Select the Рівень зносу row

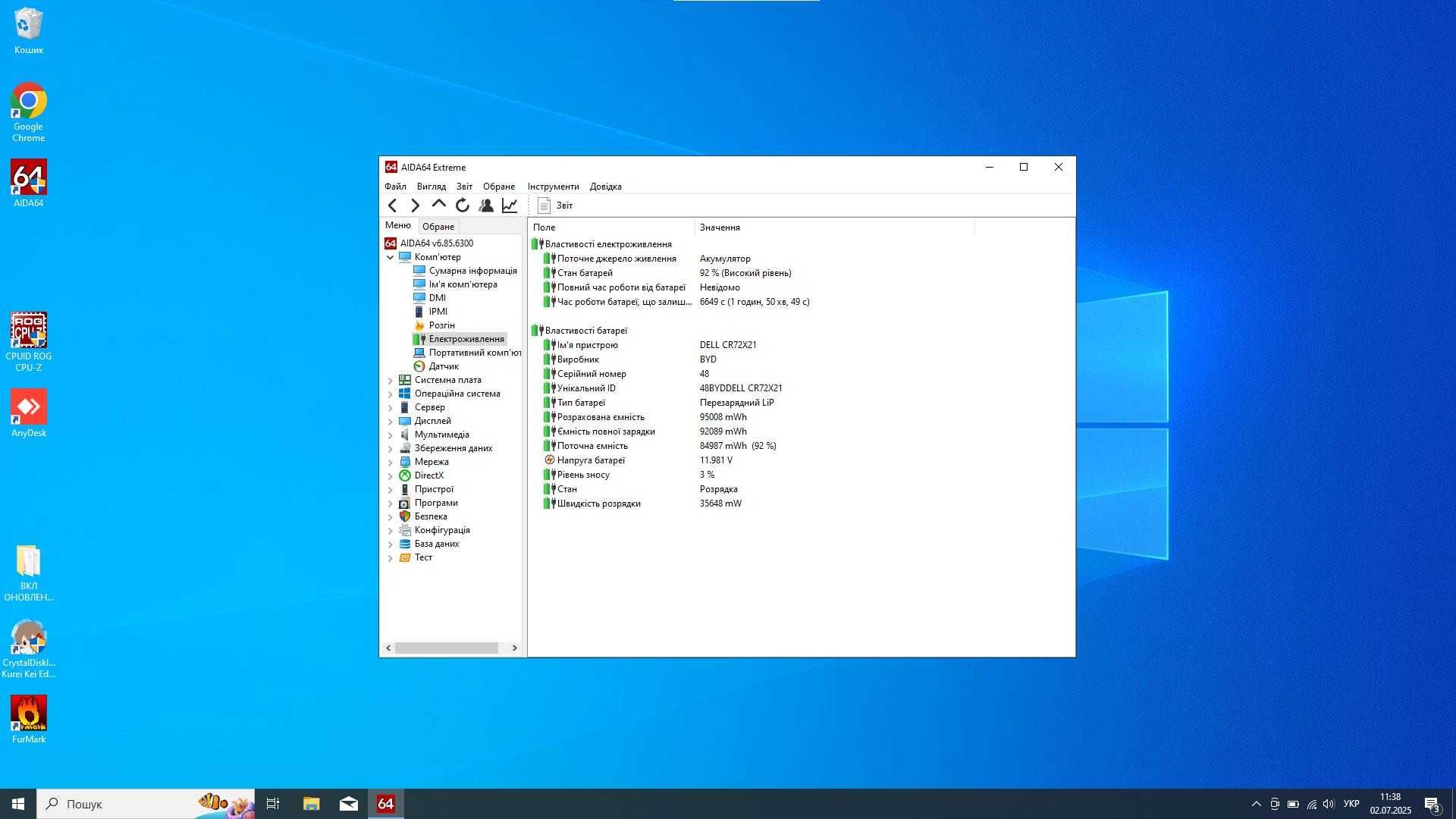629,475
